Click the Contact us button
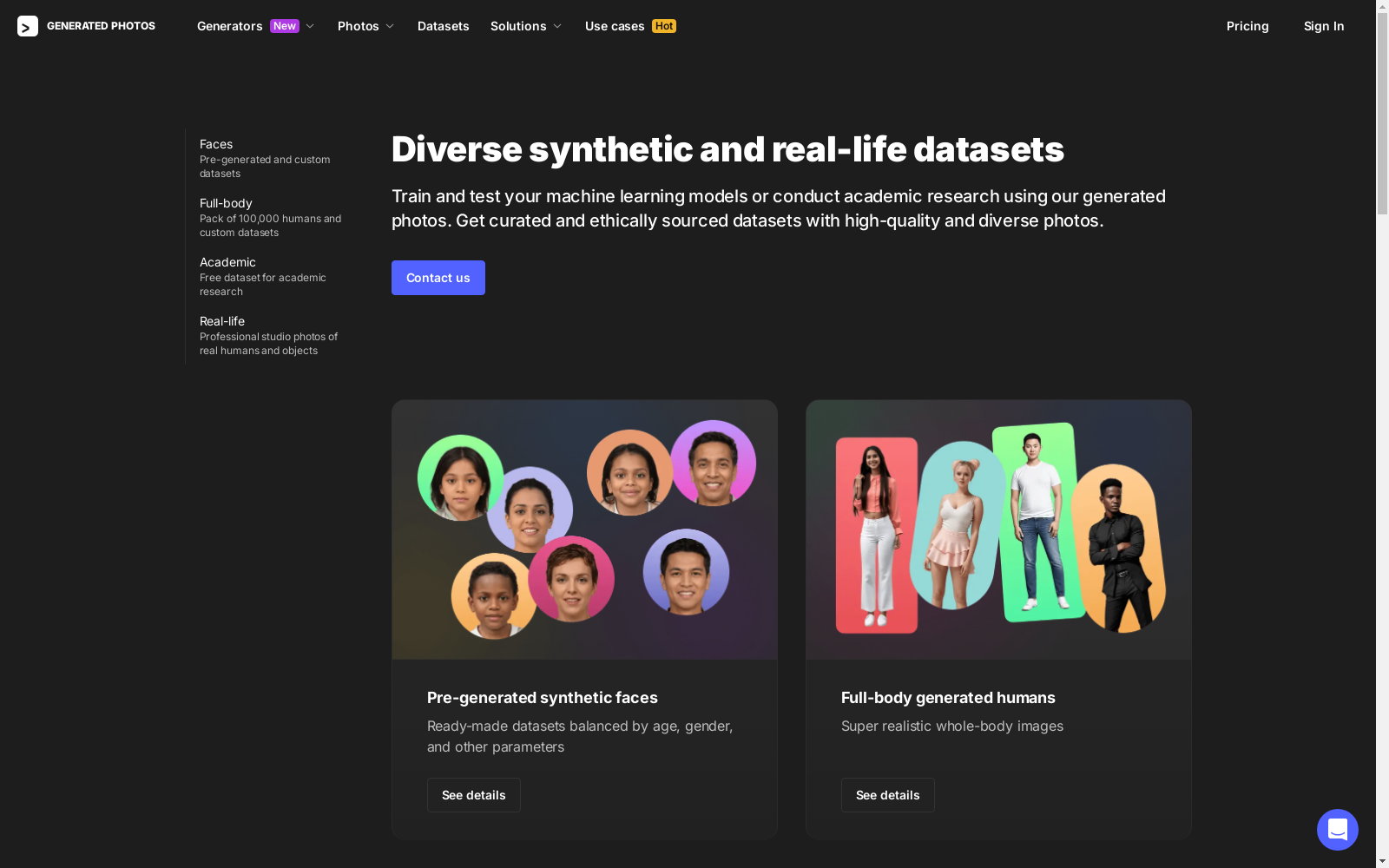Image resolution: width=1389 pixels, height=868 pixels. pyautogui.click(x=438, y=278)
